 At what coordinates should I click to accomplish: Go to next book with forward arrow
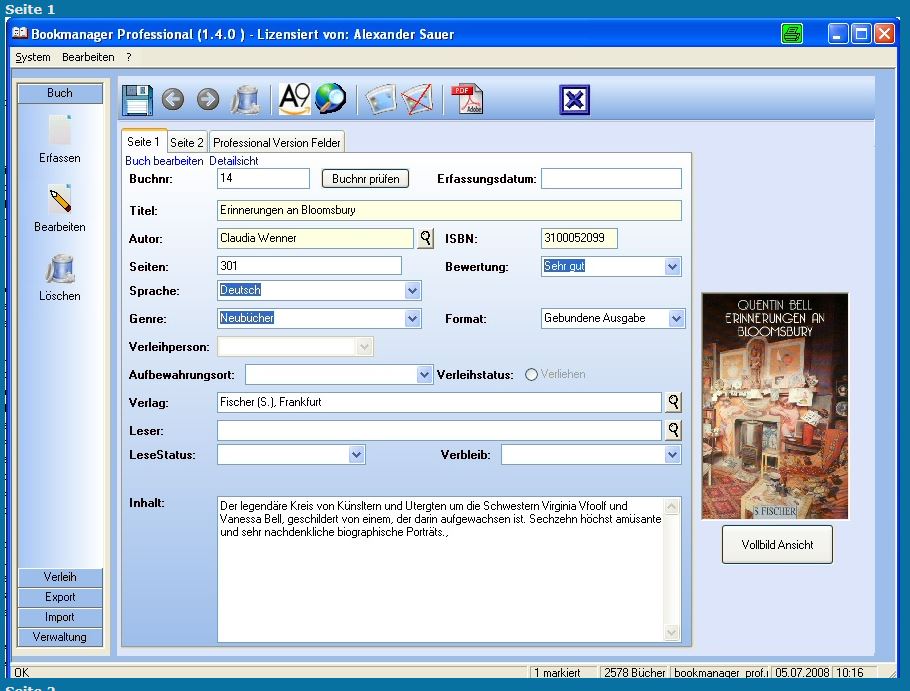[x=208, y=99]
